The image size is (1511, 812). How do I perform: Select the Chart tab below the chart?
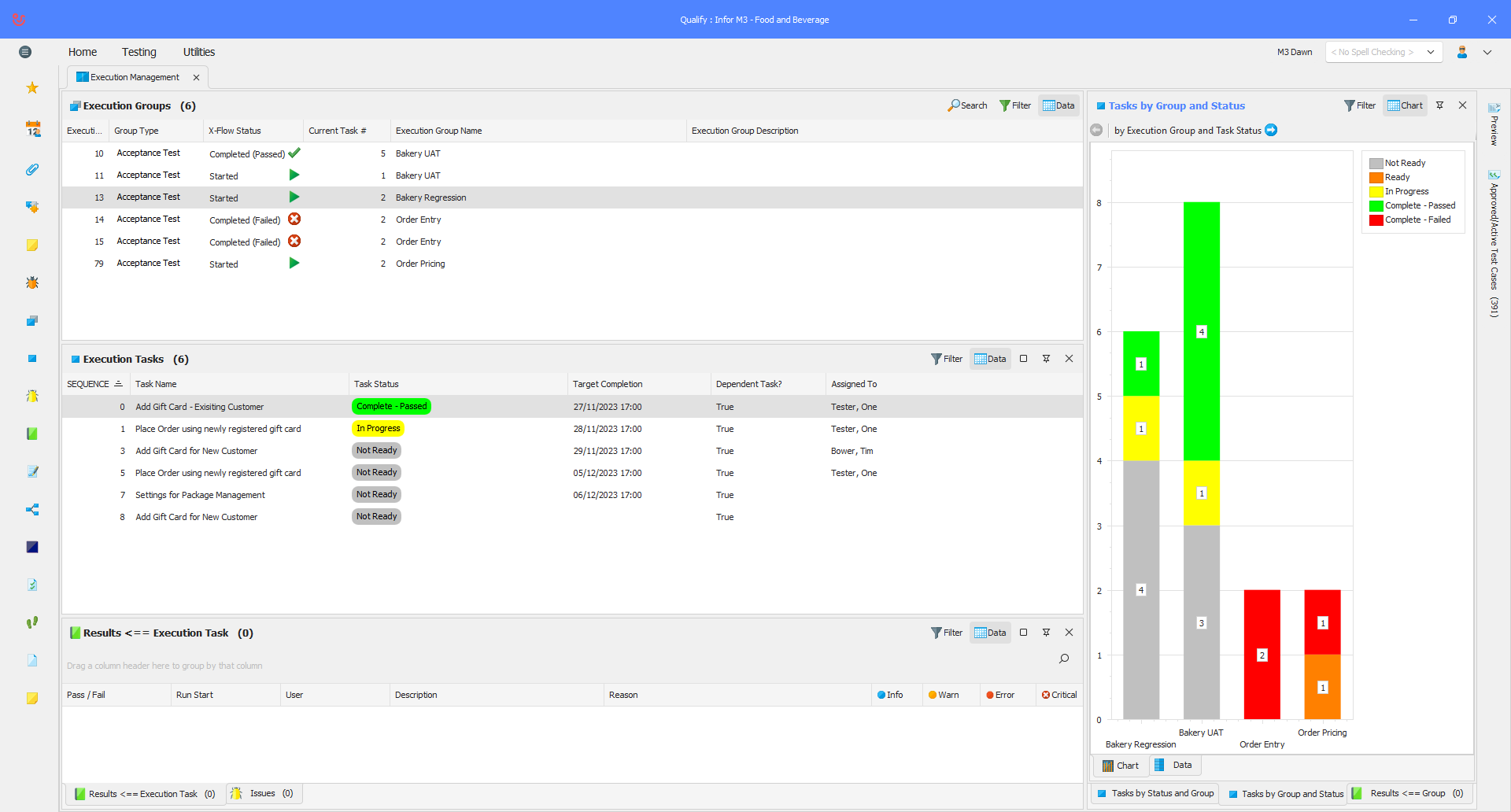(x=1121, y=766)
